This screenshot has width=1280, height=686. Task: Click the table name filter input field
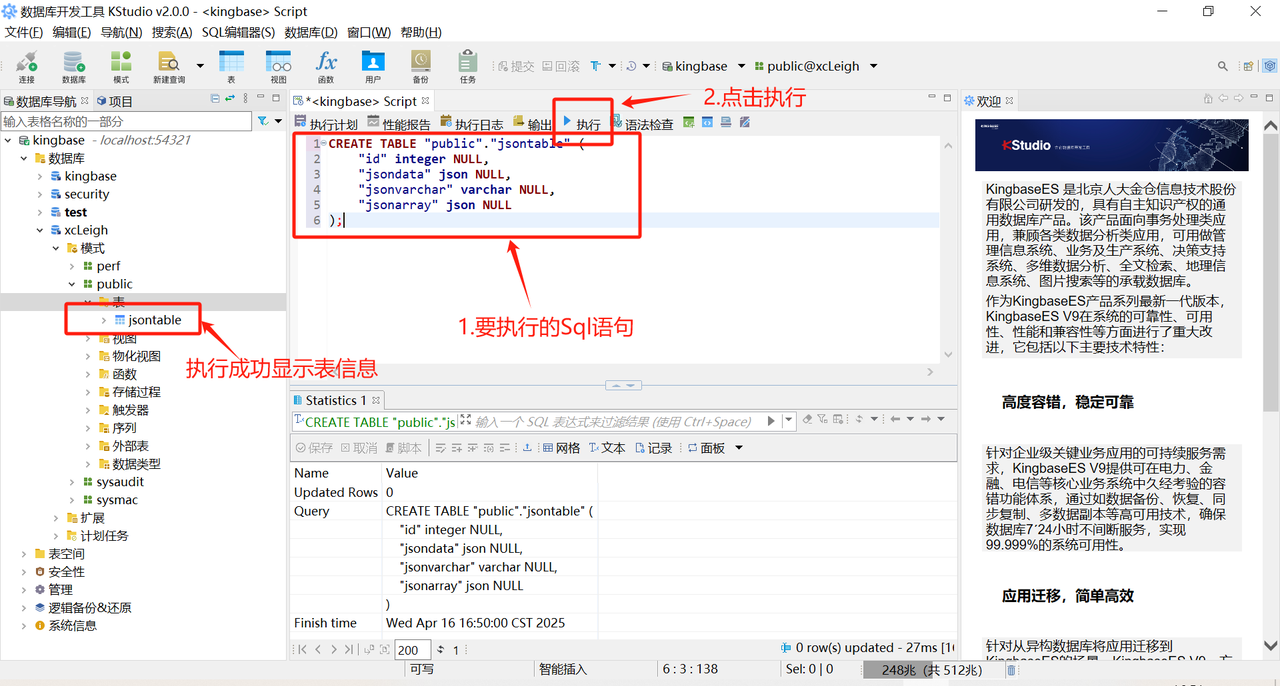(x=126, y=121)
